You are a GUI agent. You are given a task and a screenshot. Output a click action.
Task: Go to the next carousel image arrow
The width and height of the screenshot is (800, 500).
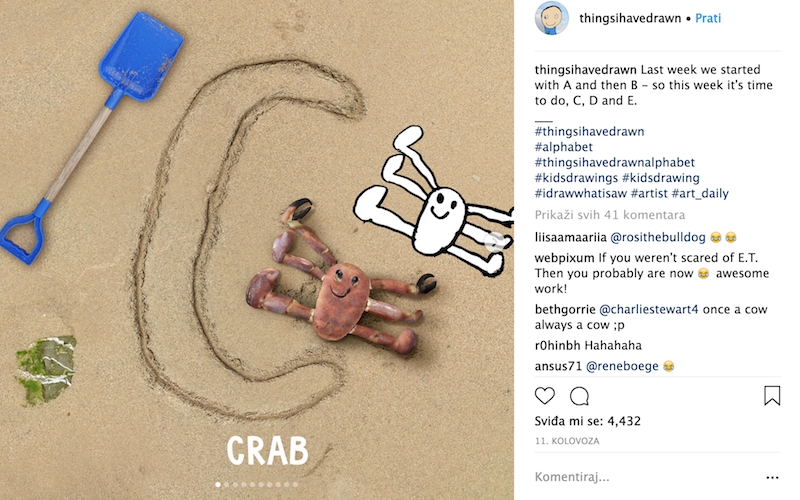(494, 241)
